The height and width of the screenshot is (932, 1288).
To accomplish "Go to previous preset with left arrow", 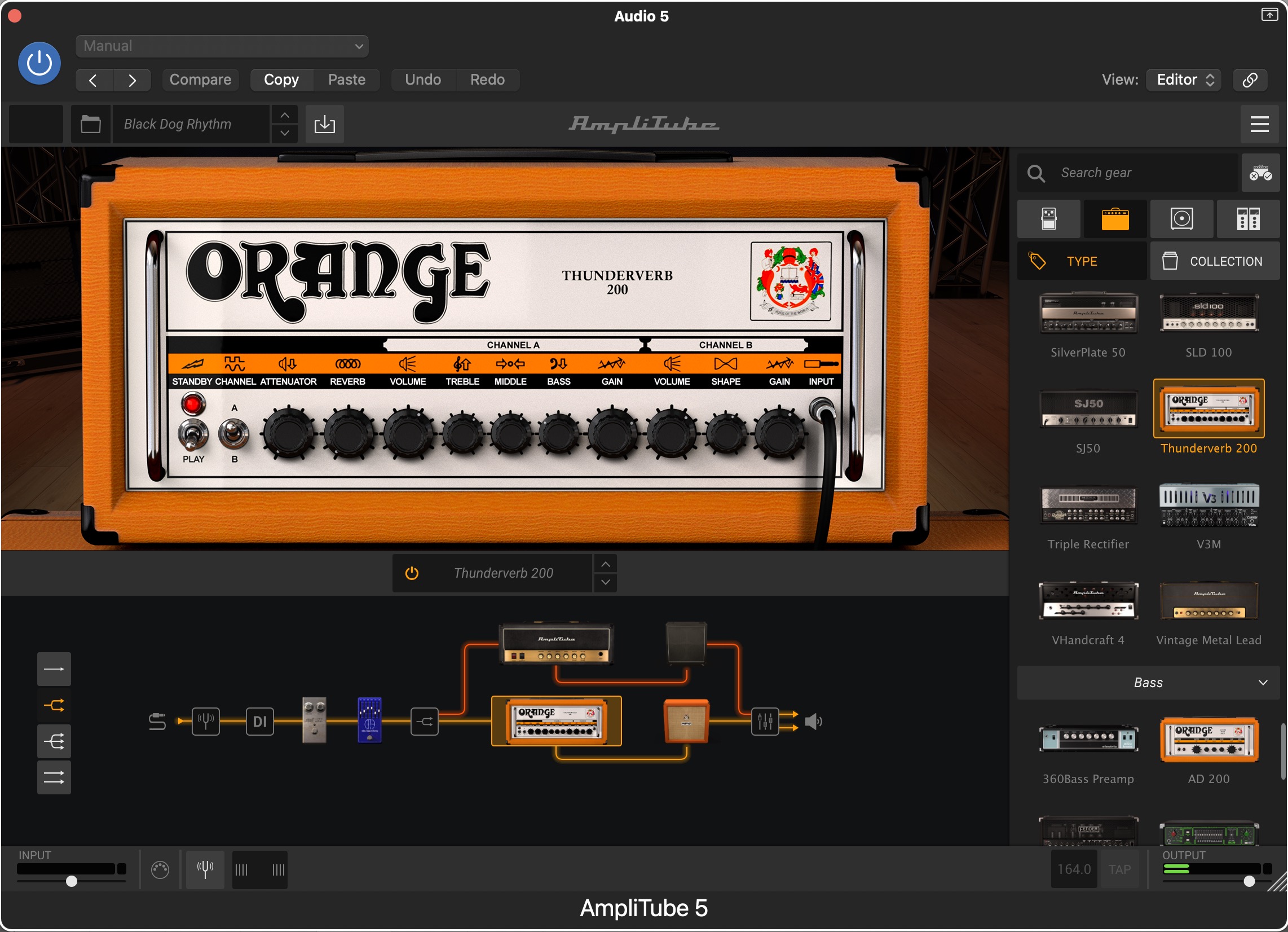I will point(94,80).
